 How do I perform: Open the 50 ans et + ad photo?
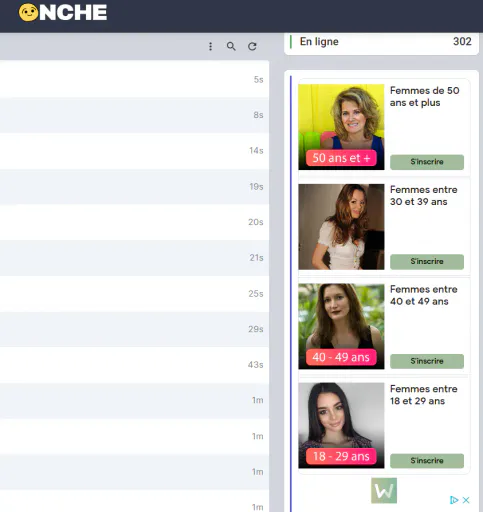coord(341,127)
